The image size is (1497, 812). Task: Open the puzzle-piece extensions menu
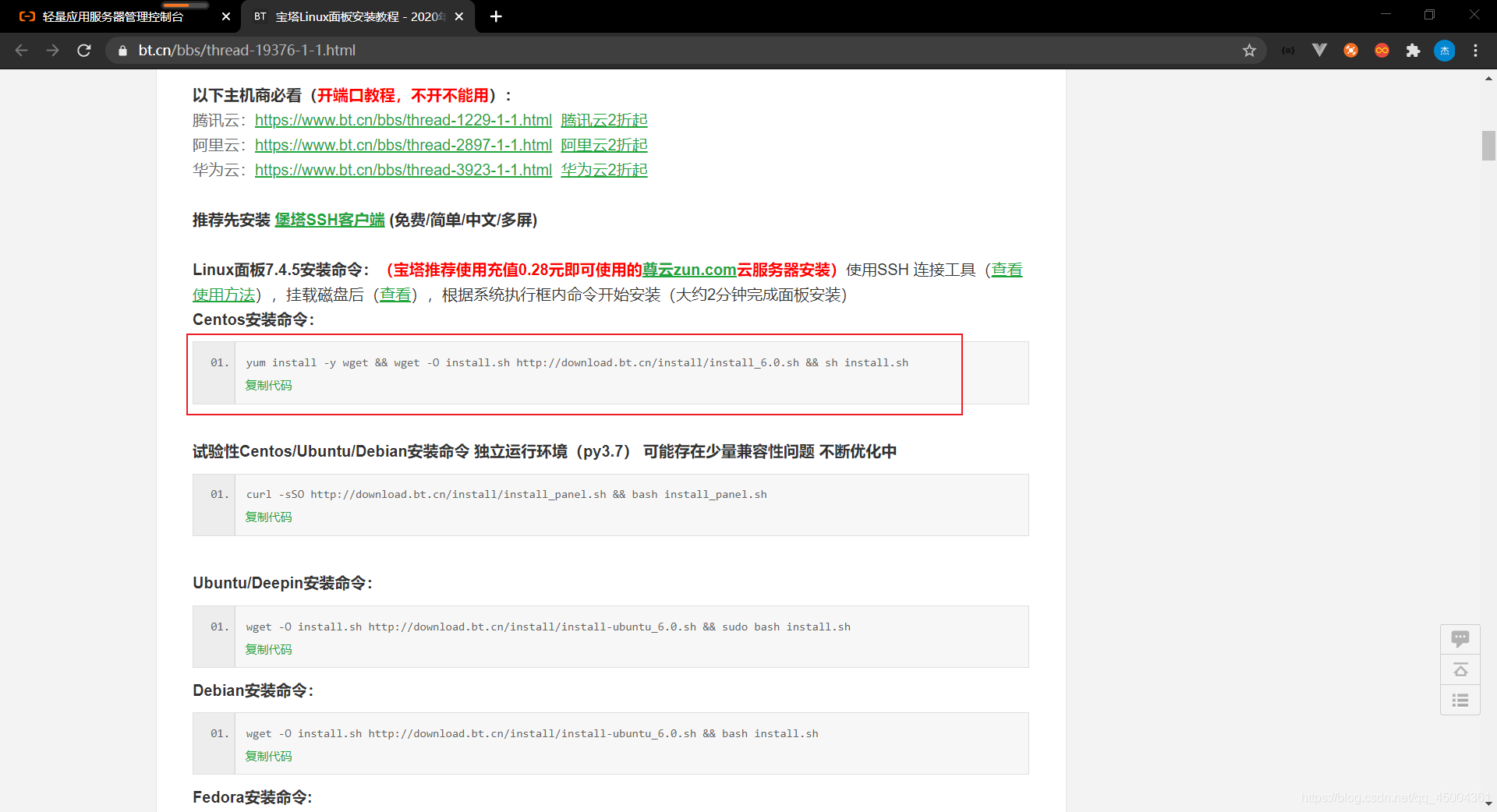tap(1413, 51)
